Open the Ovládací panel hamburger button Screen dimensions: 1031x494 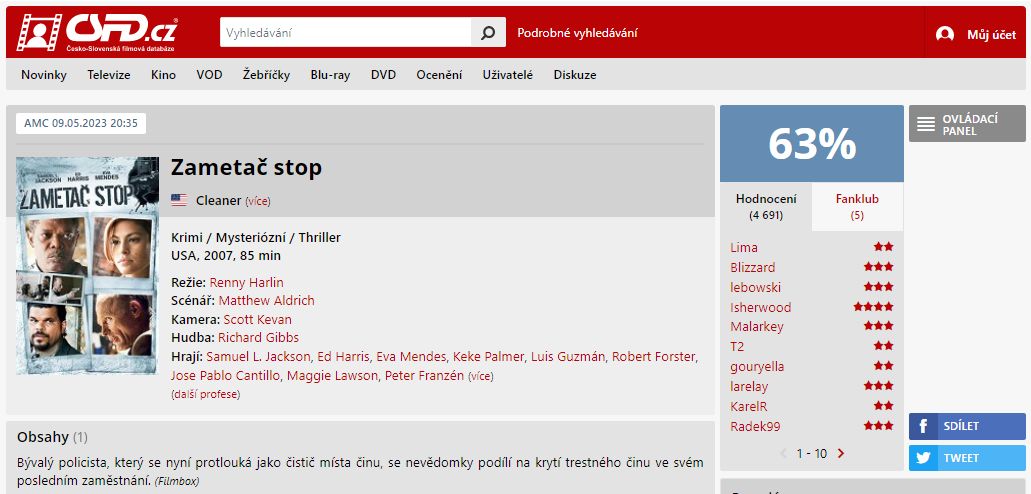tap(967, 124)
